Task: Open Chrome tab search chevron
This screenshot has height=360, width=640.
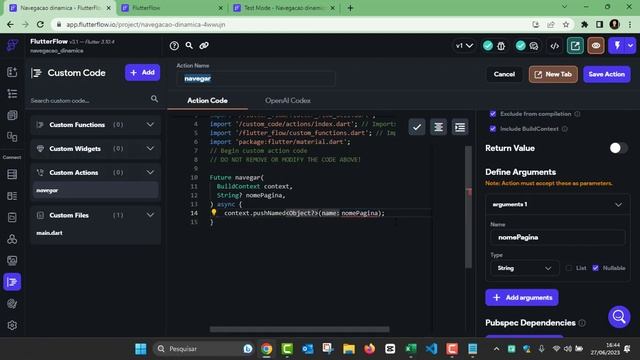Action: [x=564, y=7]
